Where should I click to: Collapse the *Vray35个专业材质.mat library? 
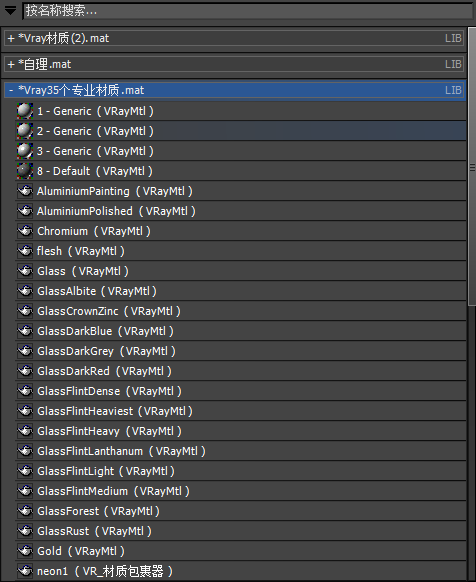click(11, 90)
